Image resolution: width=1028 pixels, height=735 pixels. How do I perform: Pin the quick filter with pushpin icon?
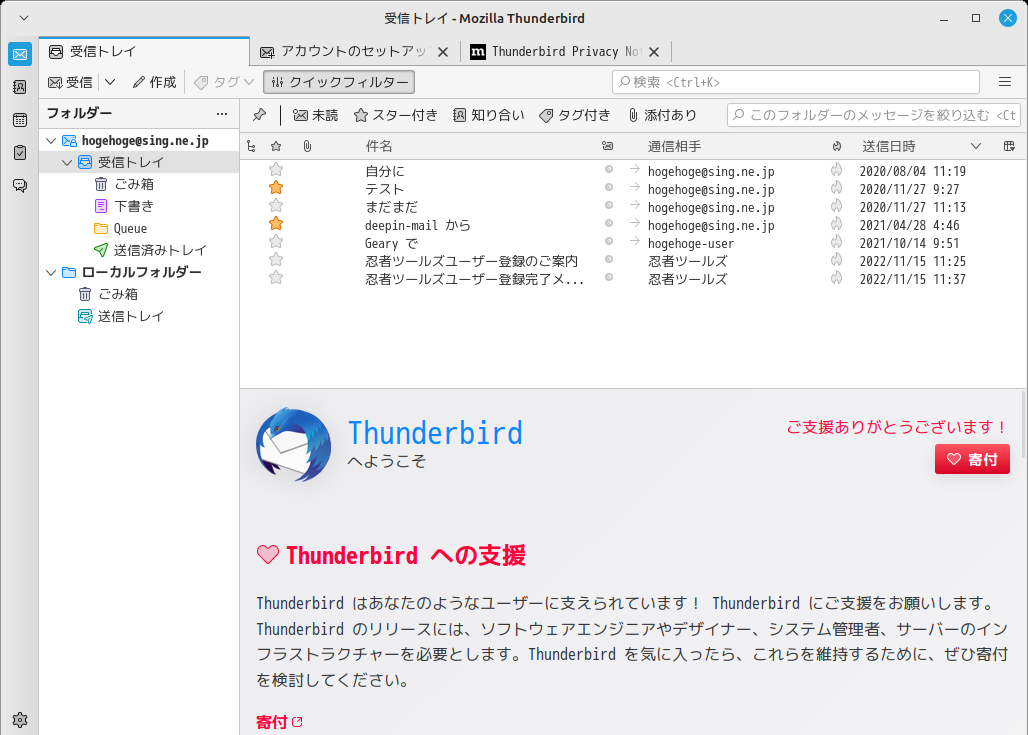pyautogui.click(x=260, y=115)
